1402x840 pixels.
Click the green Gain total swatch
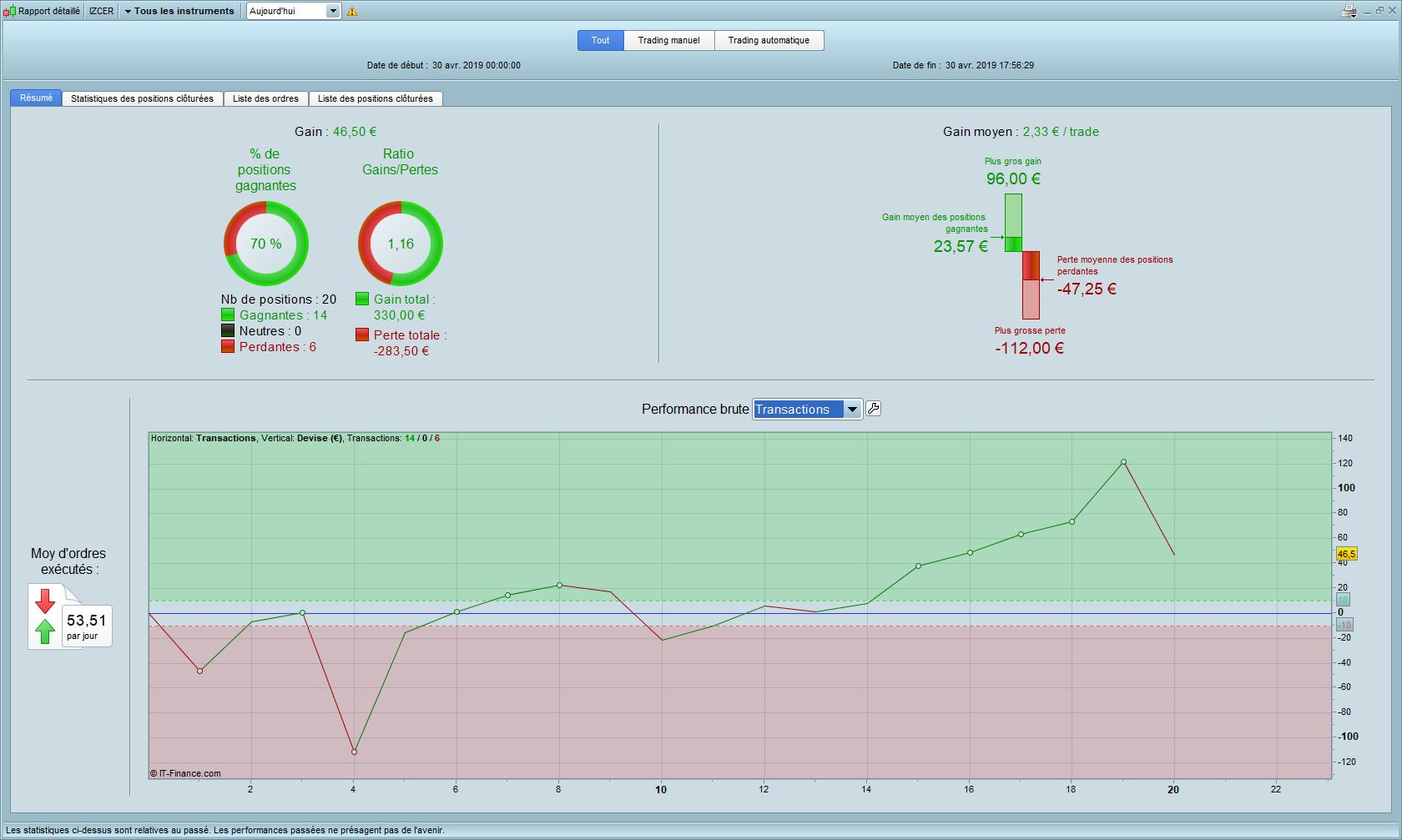(362, 299)
